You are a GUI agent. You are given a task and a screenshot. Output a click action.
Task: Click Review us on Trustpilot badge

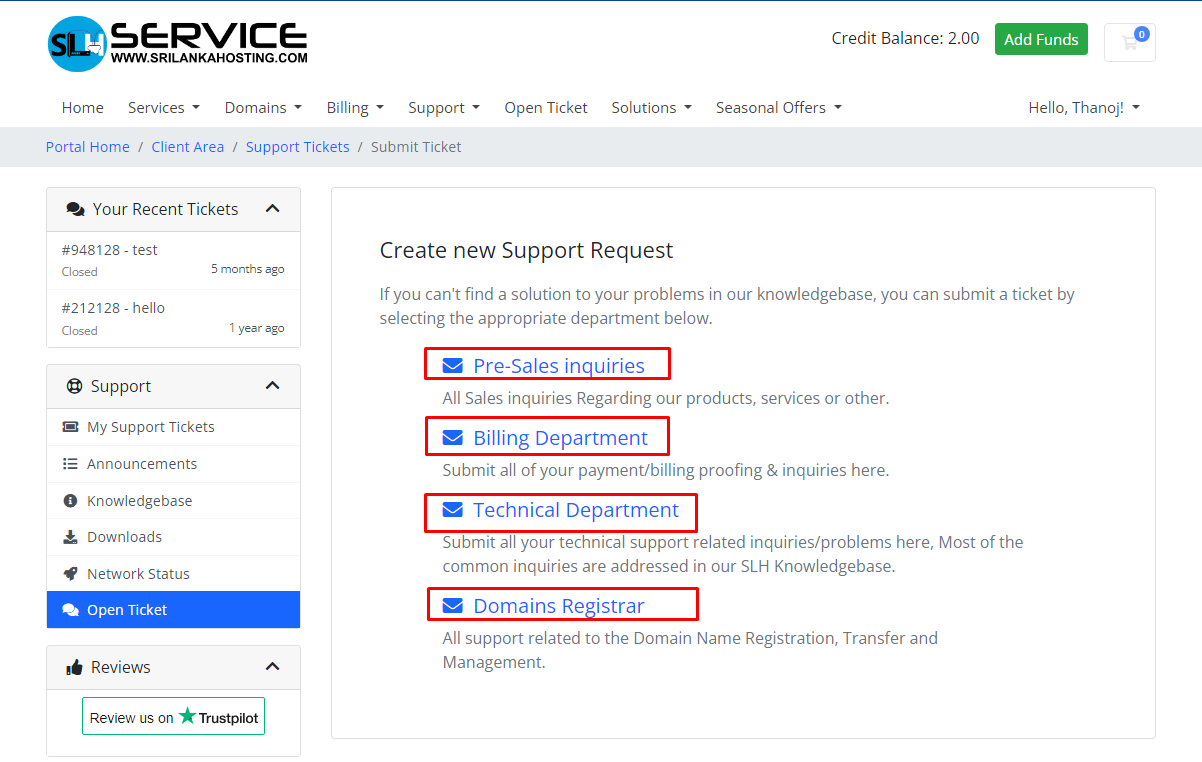173,717
